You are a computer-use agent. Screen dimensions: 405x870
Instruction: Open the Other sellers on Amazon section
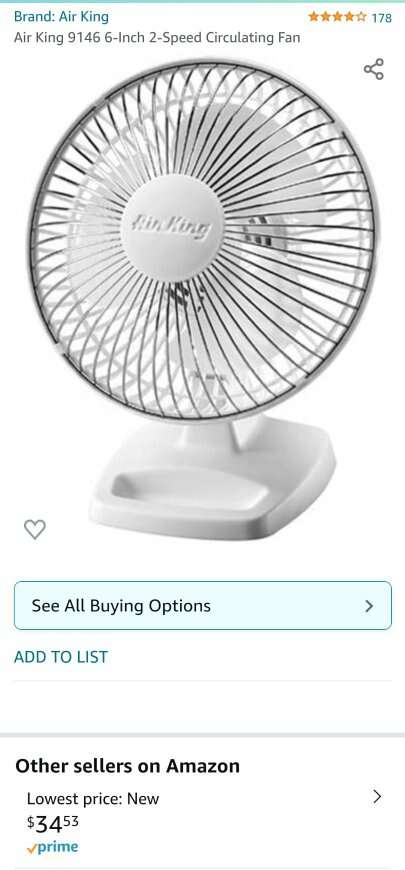(x=128, y=766)
